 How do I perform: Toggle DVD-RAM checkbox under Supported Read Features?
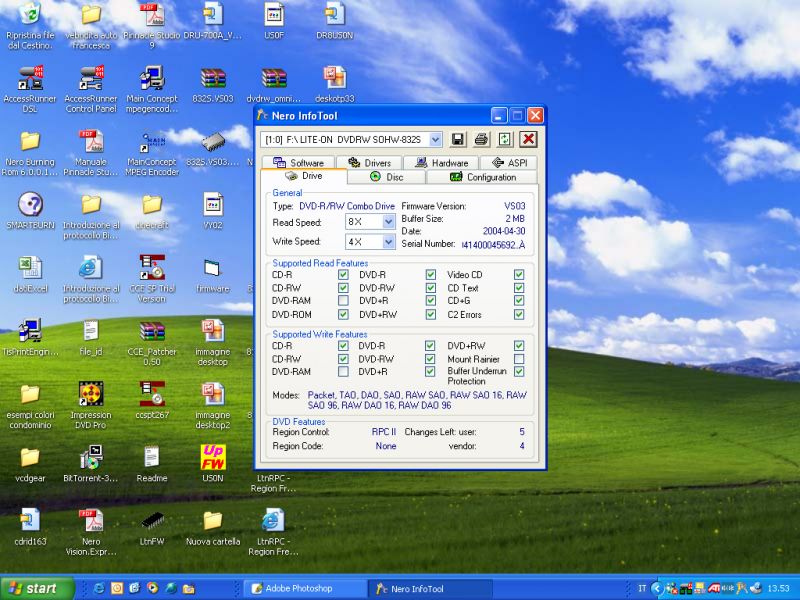pyautogui.click(x=343, y=301)
